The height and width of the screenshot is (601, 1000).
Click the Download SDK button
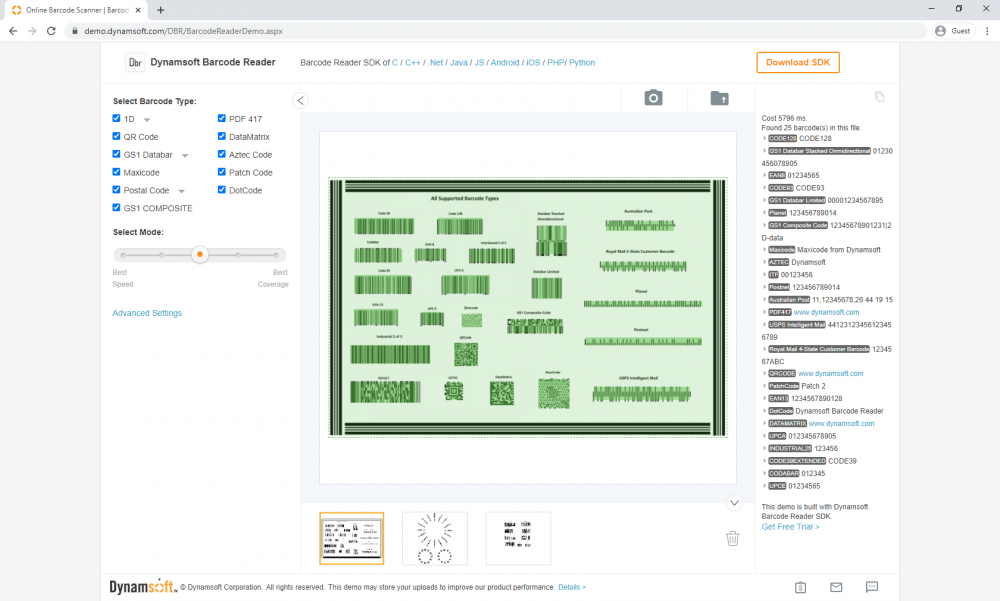(797, 62)
